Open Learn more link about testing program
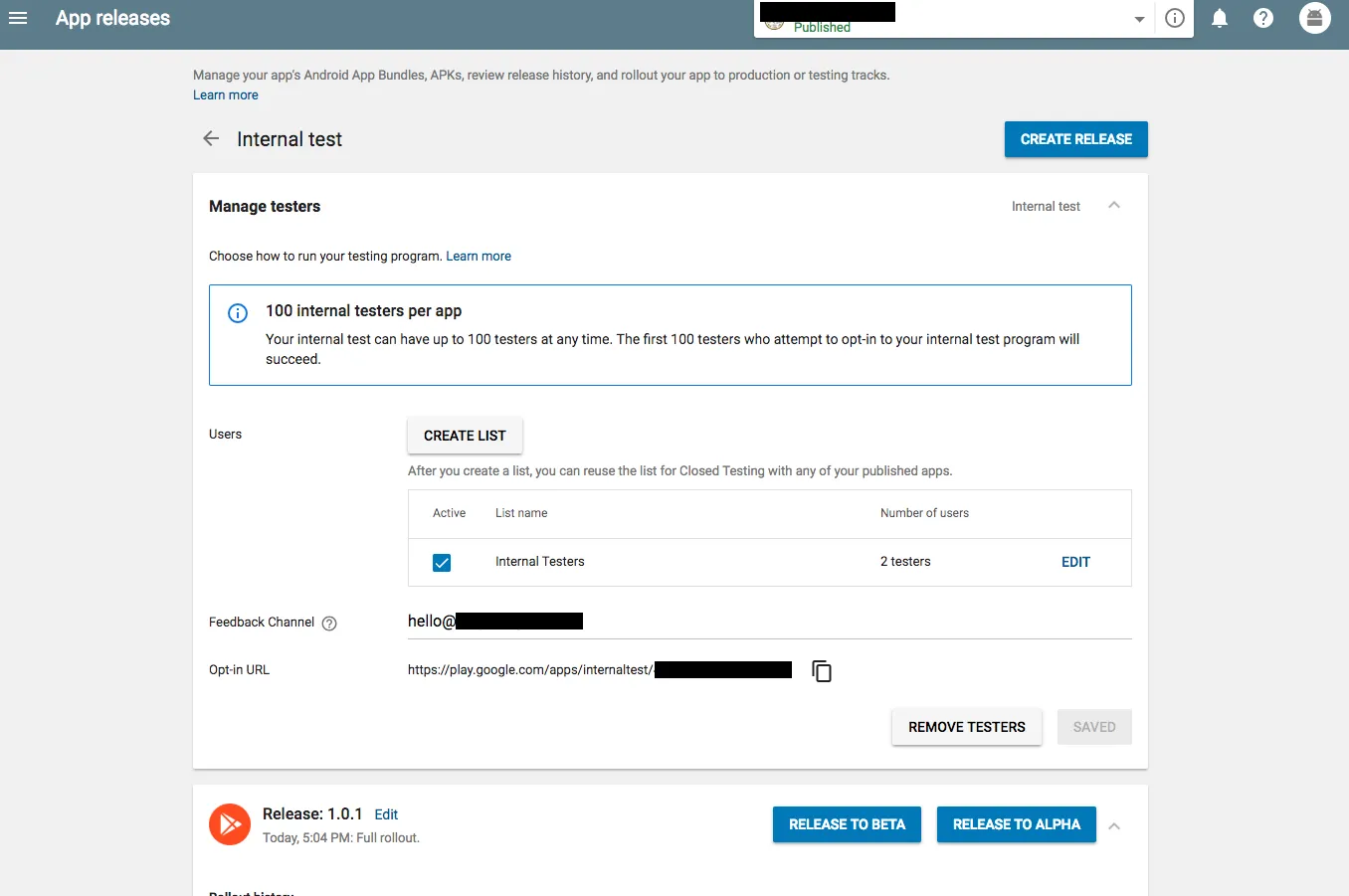Image resolution: width=1349 pixels, height=896 pixels. [x=479, y=257]
